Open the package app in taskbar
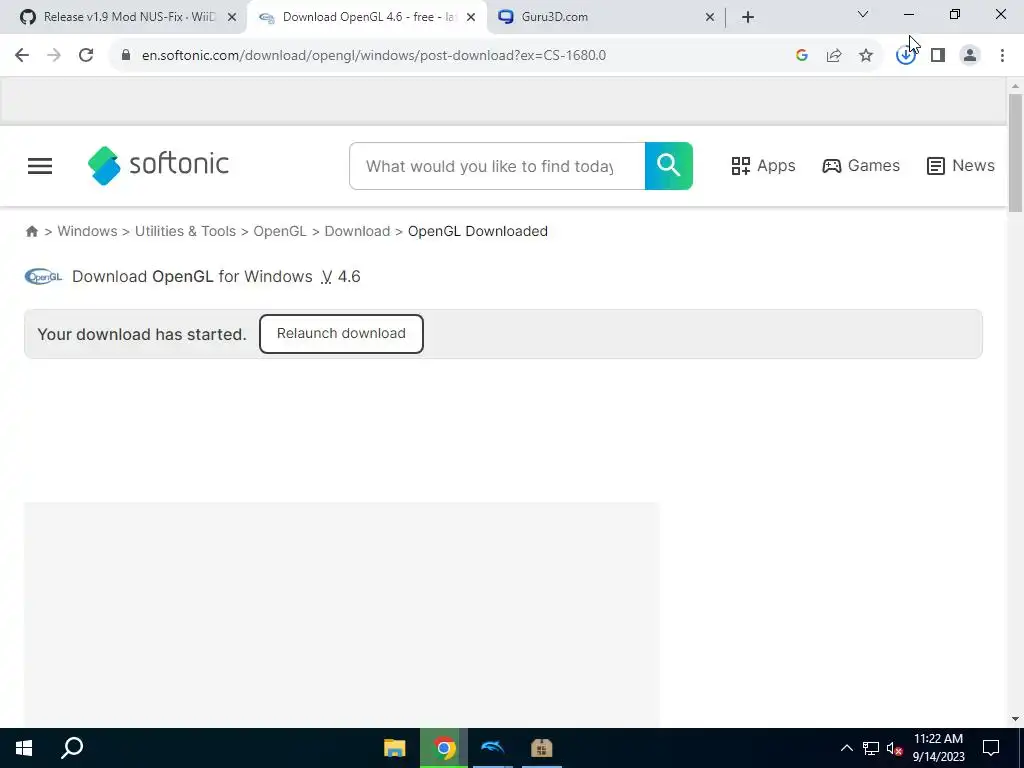 (x=541, y=748)
